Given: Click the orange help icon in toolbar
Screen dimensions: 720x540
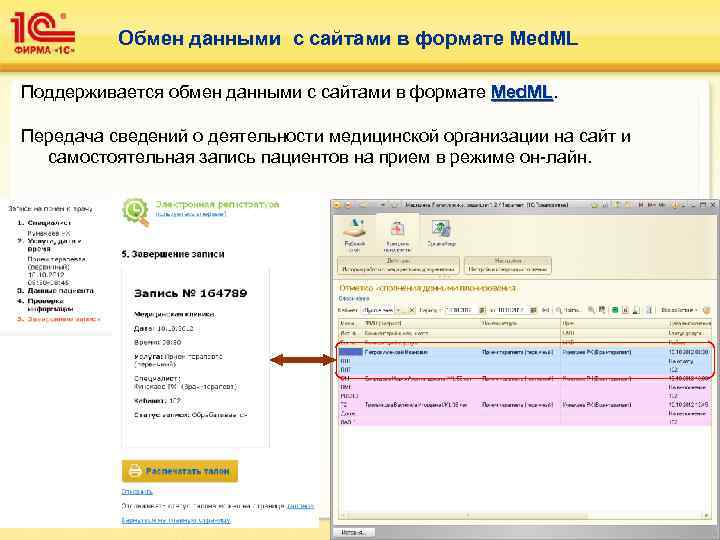Looking at the screenshot, I should coord(706,310).
